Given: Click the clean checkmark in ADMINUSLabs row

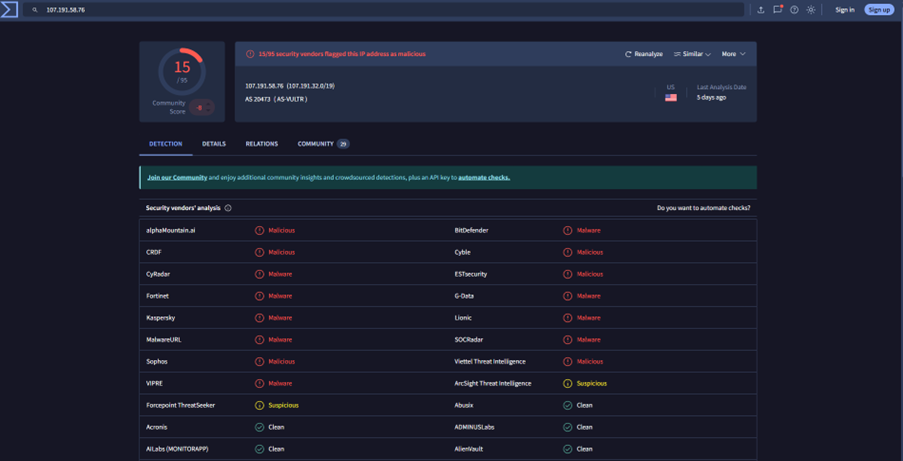Looking at the screenshot, I should (568, 428).
